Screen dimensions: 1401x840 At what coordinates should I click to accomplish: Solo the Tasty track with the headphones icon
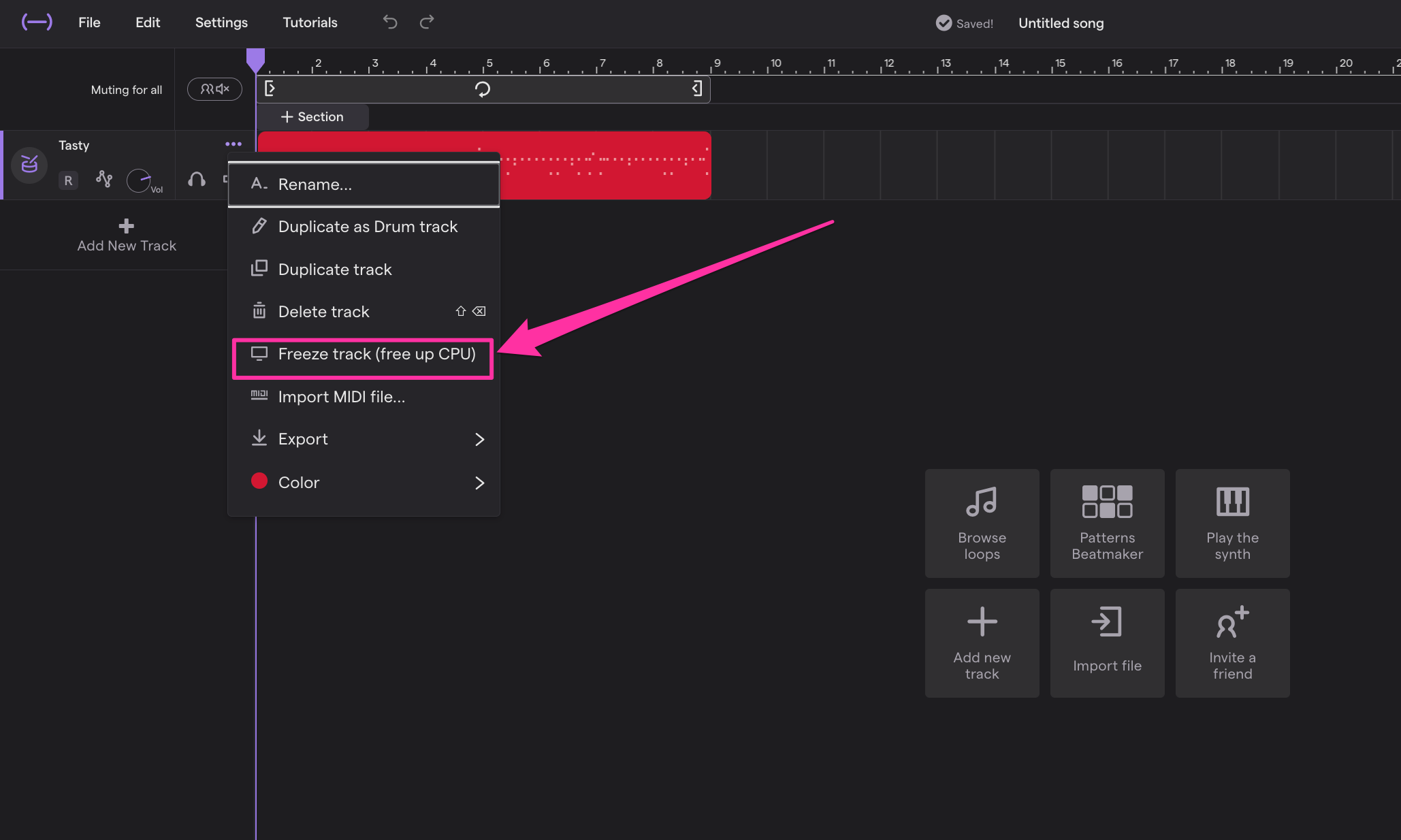[197, 180]
